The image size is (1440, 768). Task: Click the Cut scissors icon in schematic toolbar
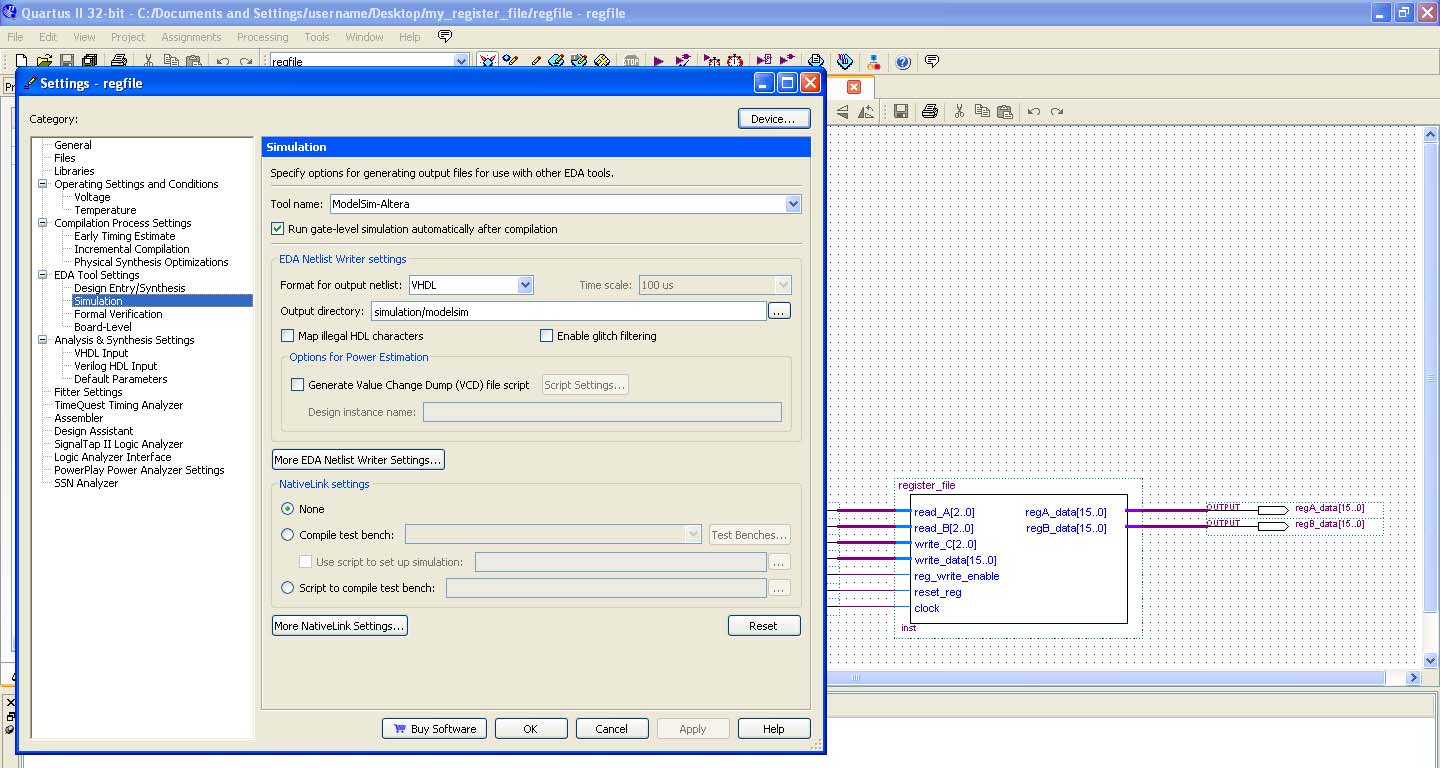[959, 111]
